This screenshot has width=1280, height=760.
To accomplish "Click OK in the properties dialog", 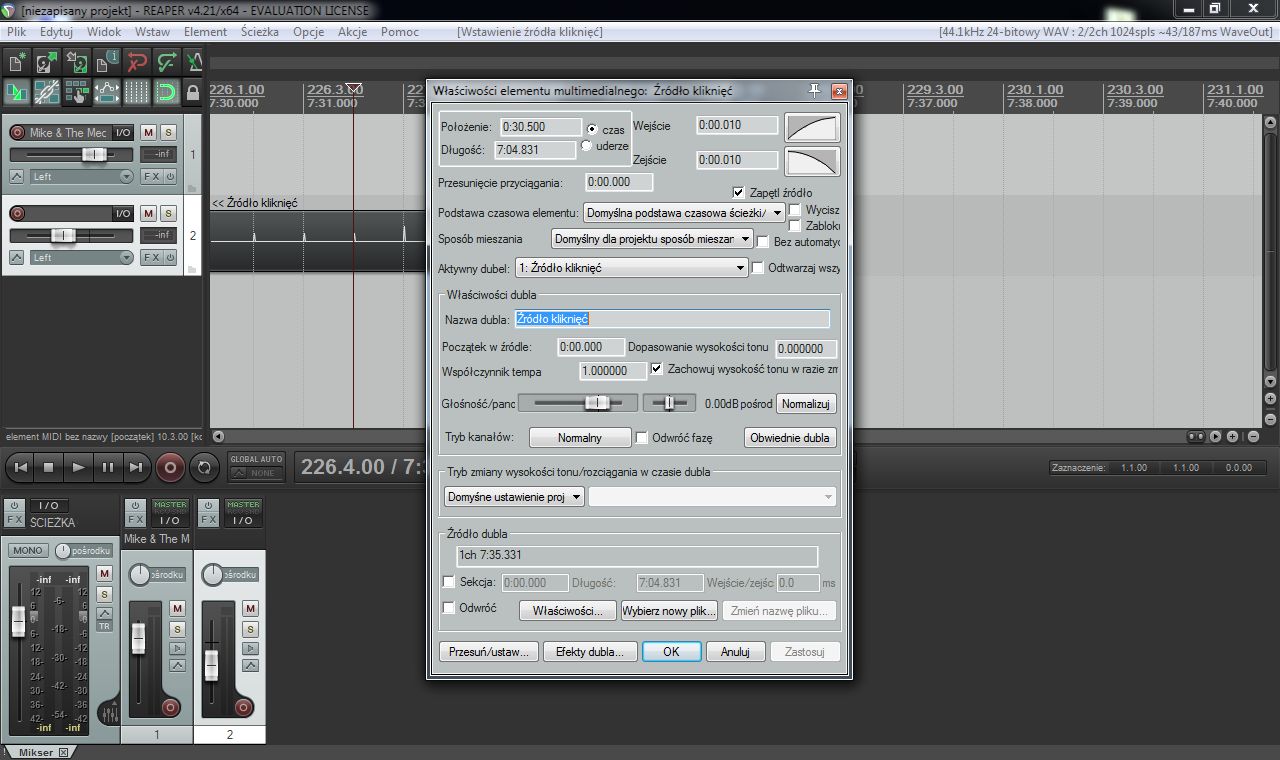I will pyautogui.click(x=671, y=651).
